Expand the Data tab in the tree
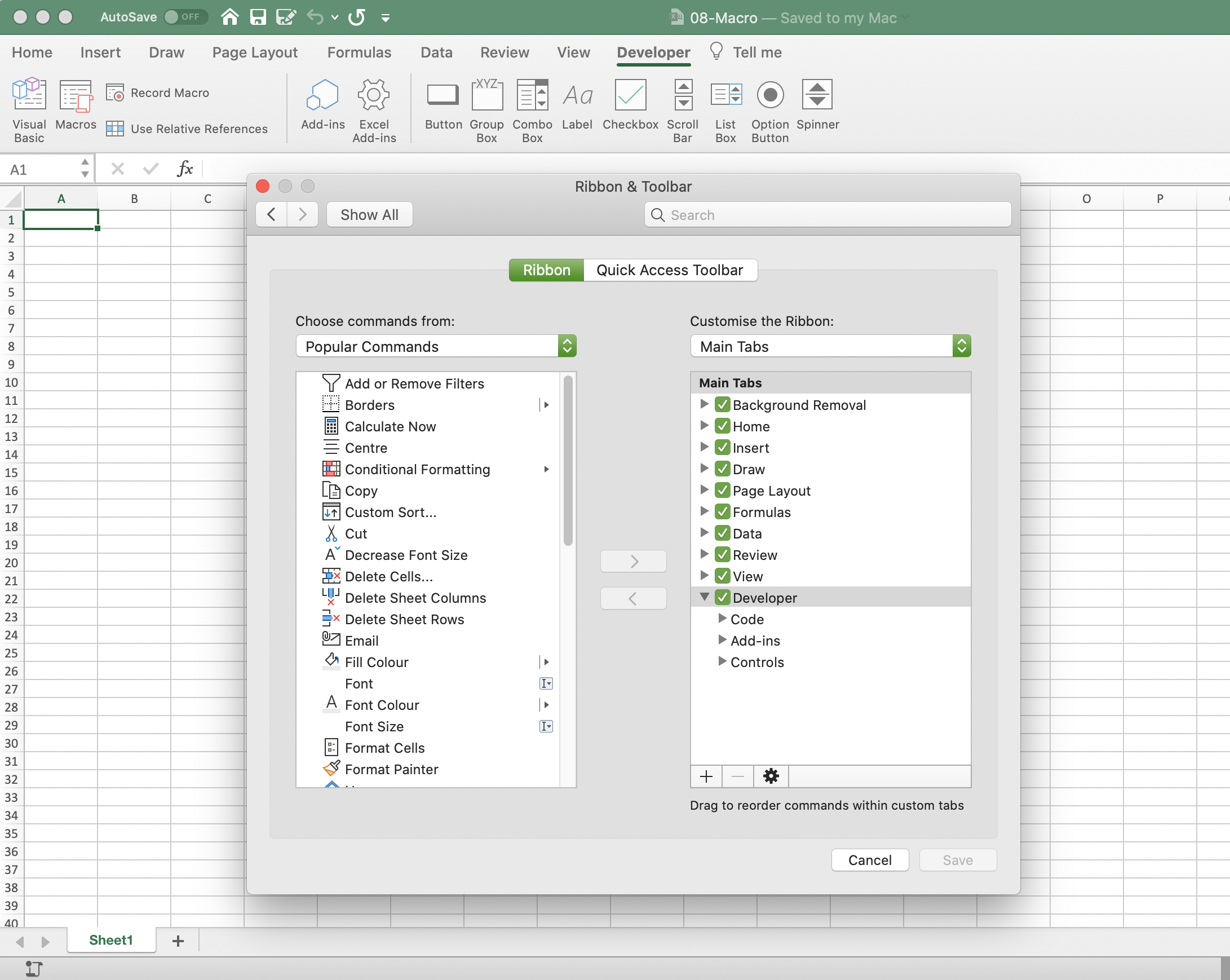This screenshot has height=980, width=1230. pos(705,532)
